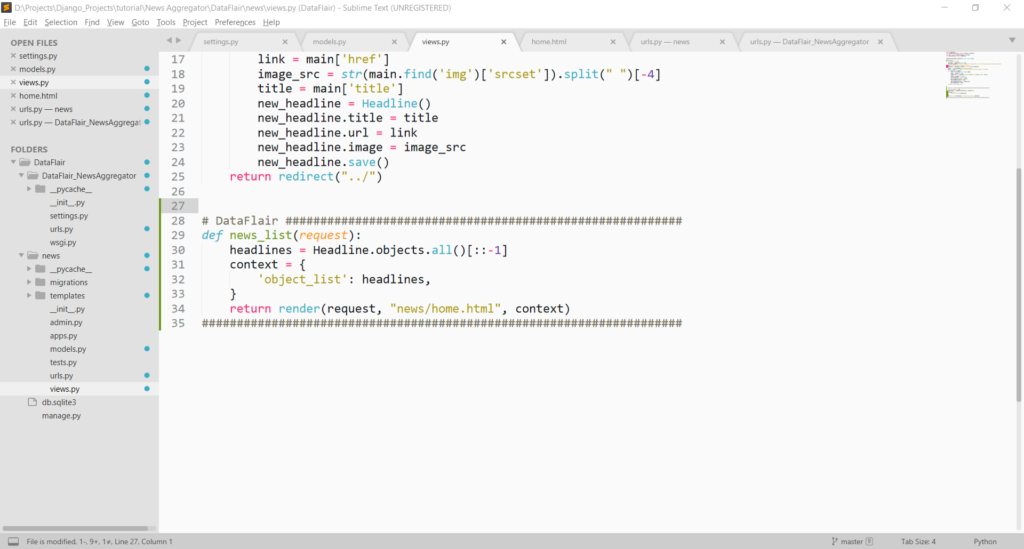
Task: Navigate to next tab with right arrow
Action: (x=179, y=41)
